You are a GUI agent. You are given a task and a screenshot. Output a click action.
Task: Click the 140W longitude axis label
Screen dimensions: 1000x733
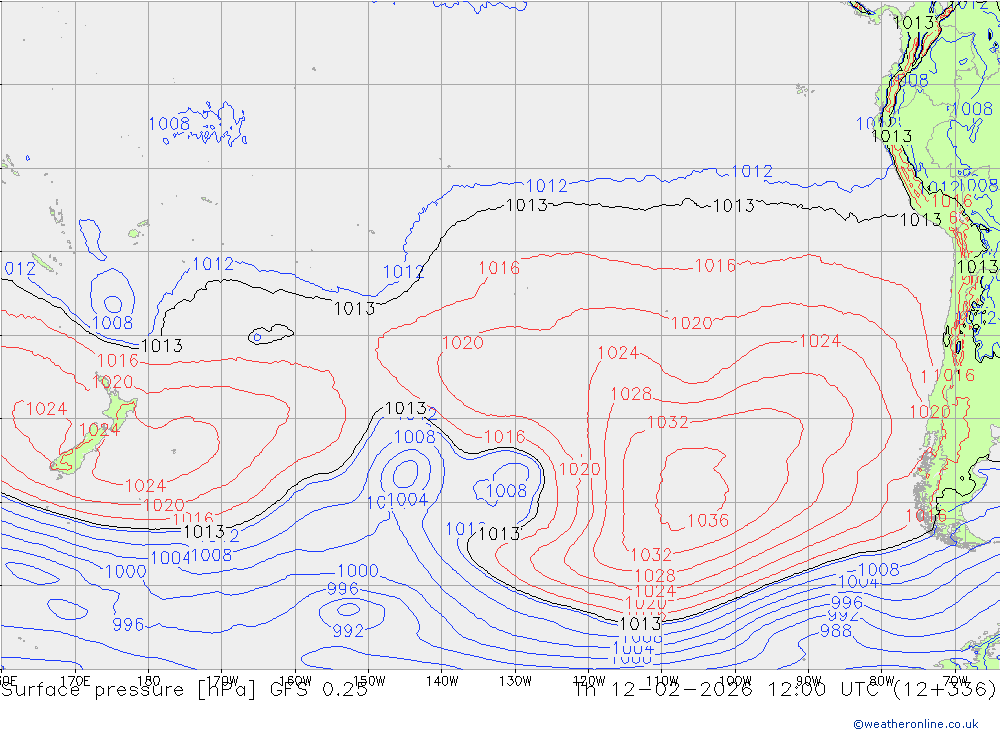tap(441, 680)
